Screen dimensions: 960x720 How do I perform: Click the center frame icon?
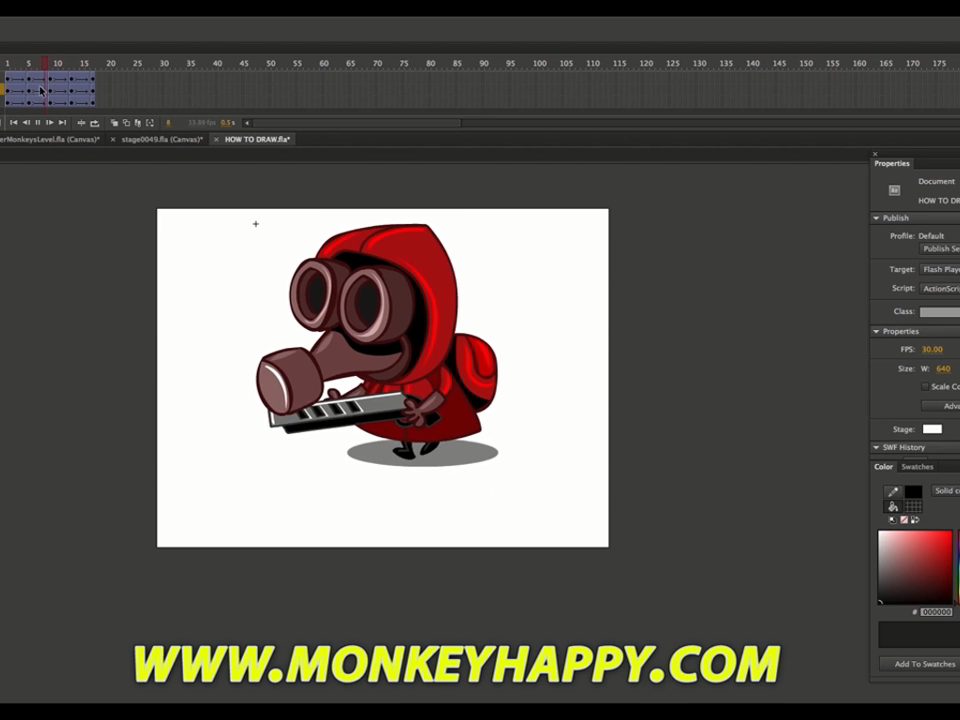(81, 123)
